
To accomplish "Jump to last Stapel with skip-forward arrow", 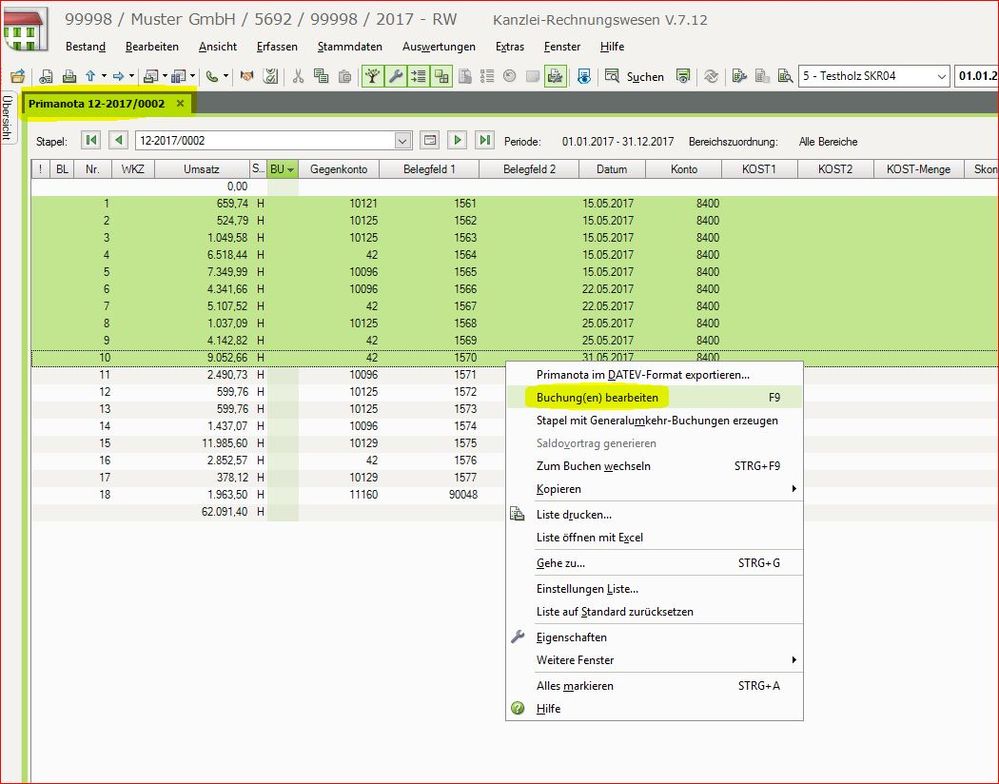I will [484, 141].
